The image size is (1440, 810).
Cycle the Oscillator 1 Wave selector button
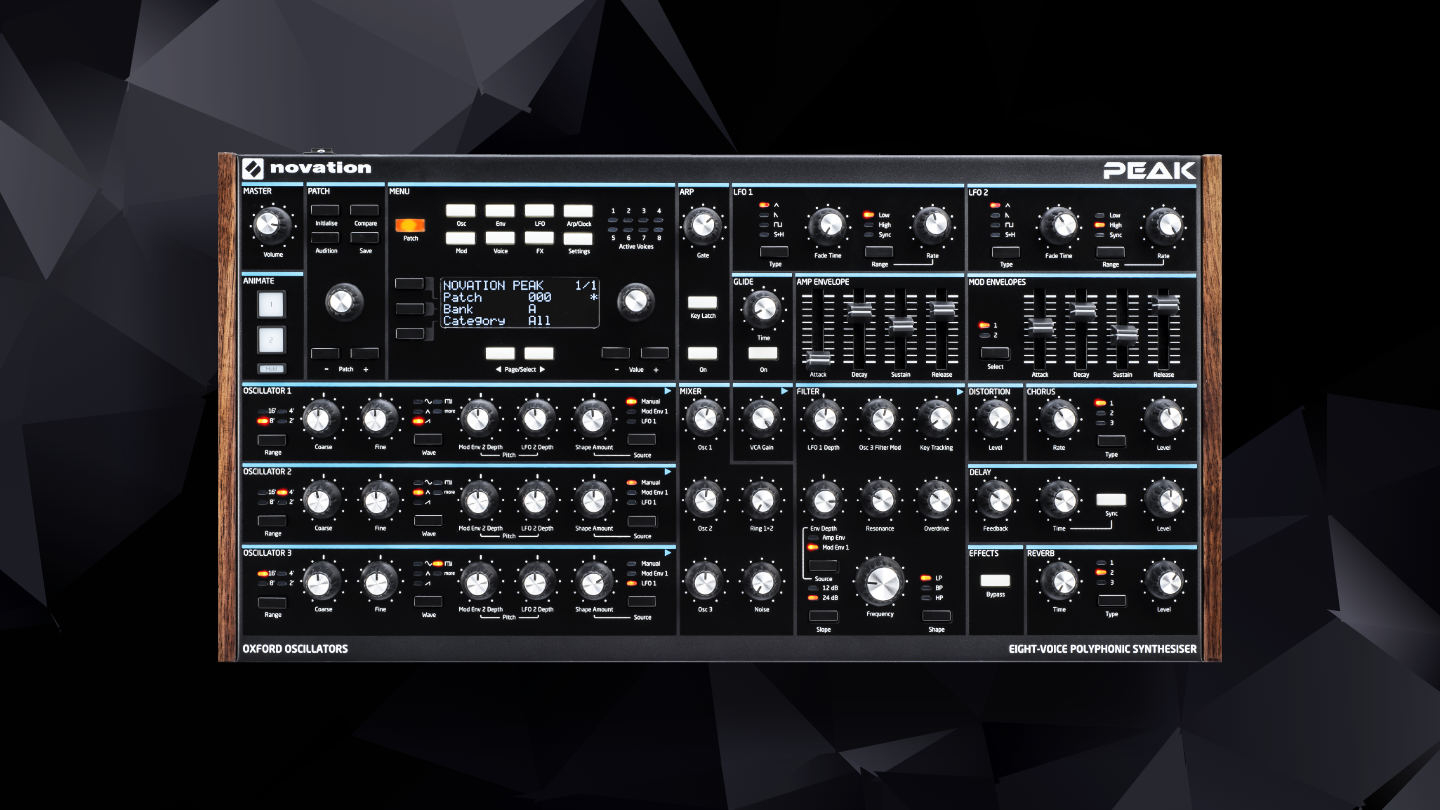tap(428, 439)
